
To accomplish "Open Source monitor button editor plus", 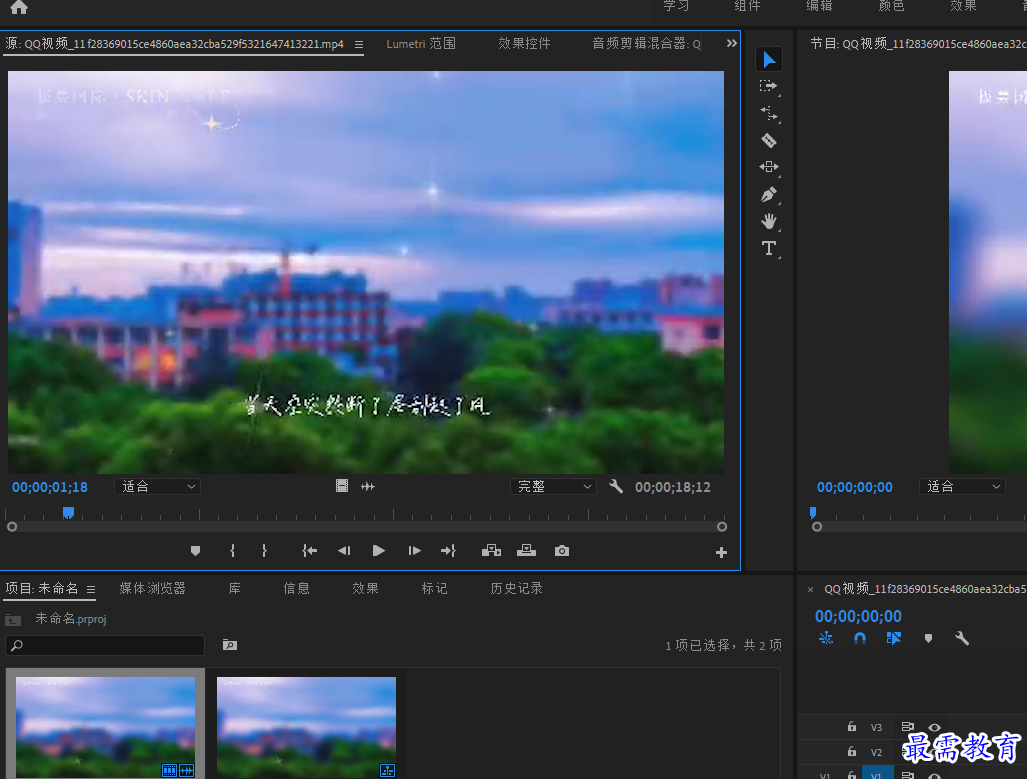I will tap(721, 553).
